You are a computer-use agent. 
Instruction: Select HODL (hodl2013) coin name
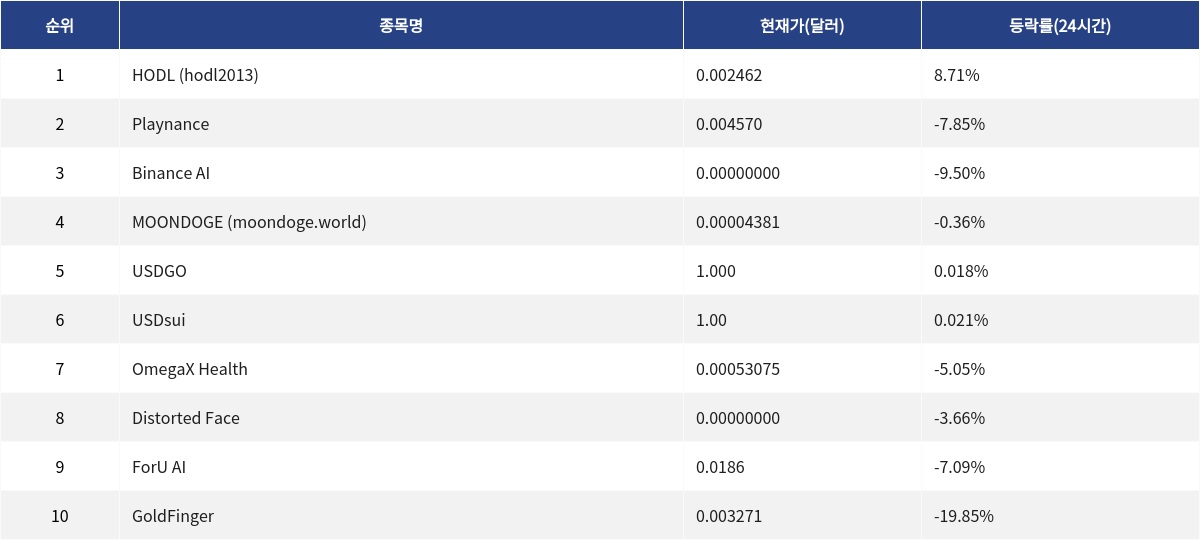(x=195, y=75)
